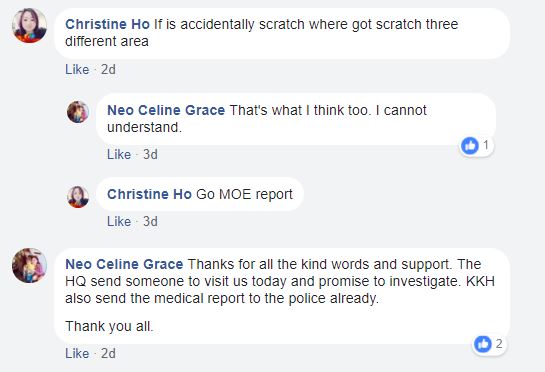Like the 'I cannot understand' reply
Screen dimensions: 545x372
click(119, 154)
